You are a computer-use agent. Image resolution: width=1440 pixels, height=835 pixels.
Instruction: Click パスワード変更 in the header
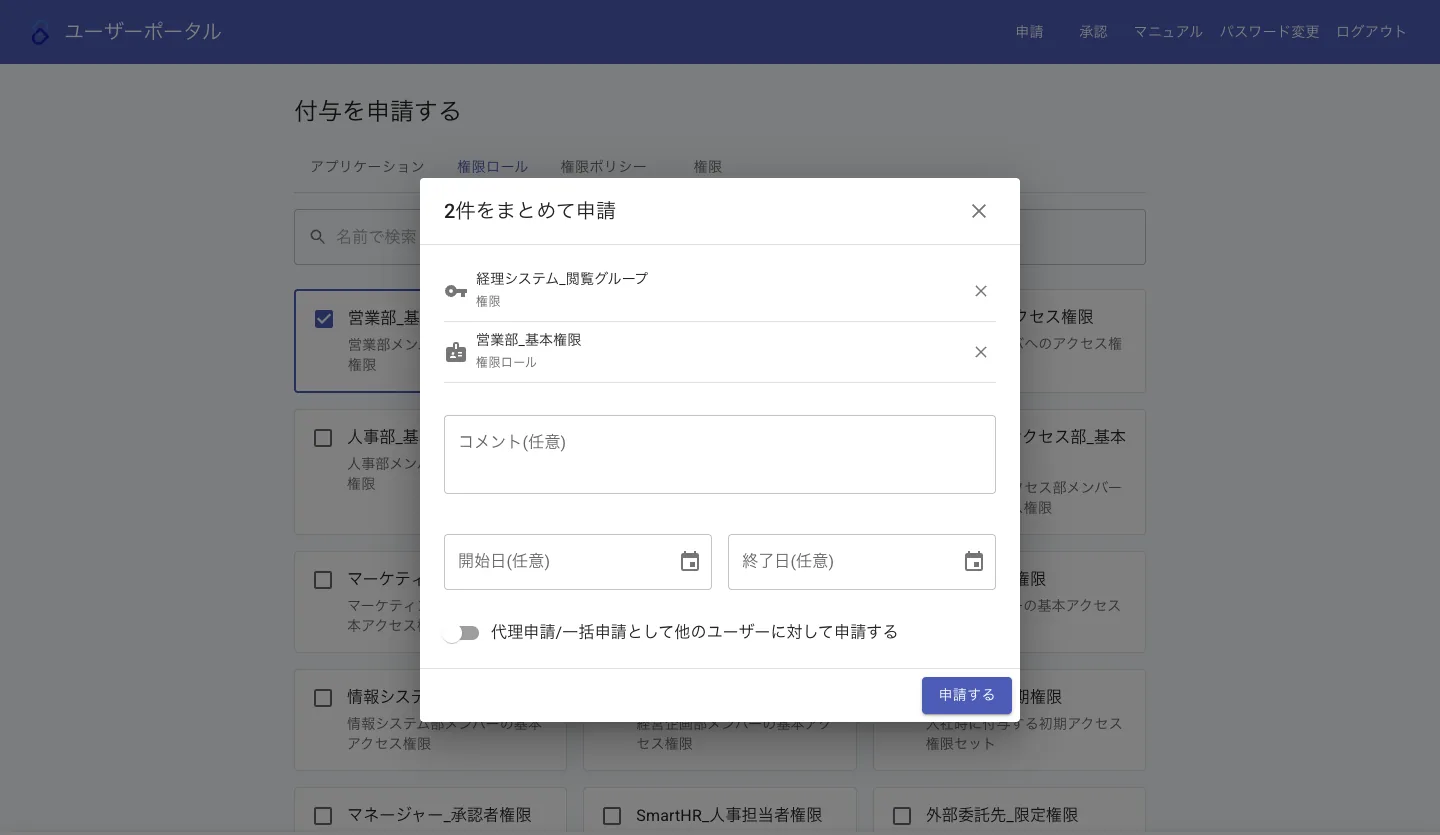click(1270, 32)
